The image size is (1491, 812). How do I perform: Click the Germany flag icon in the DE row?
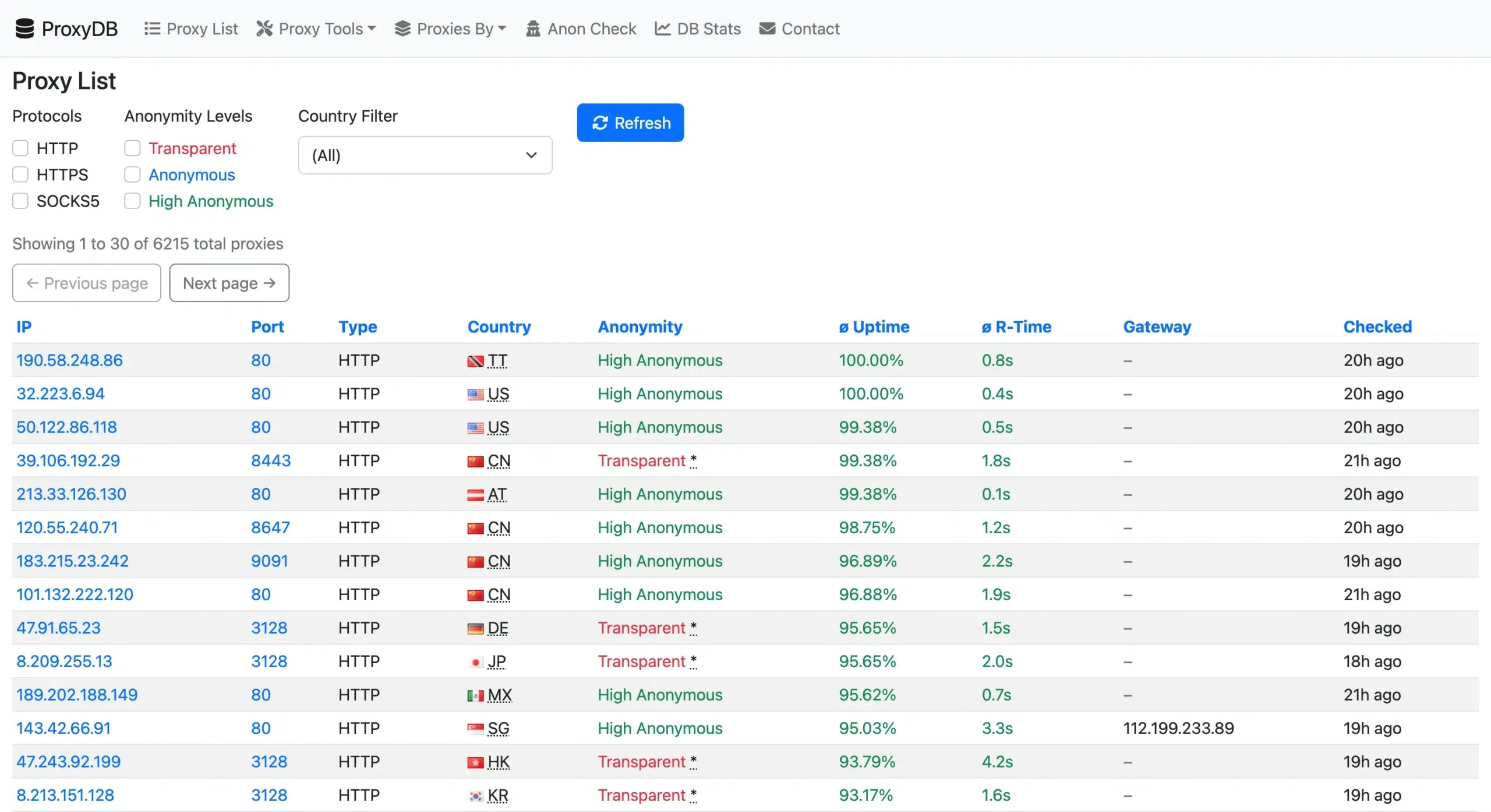pyautogui.click(x=475, y=629)
